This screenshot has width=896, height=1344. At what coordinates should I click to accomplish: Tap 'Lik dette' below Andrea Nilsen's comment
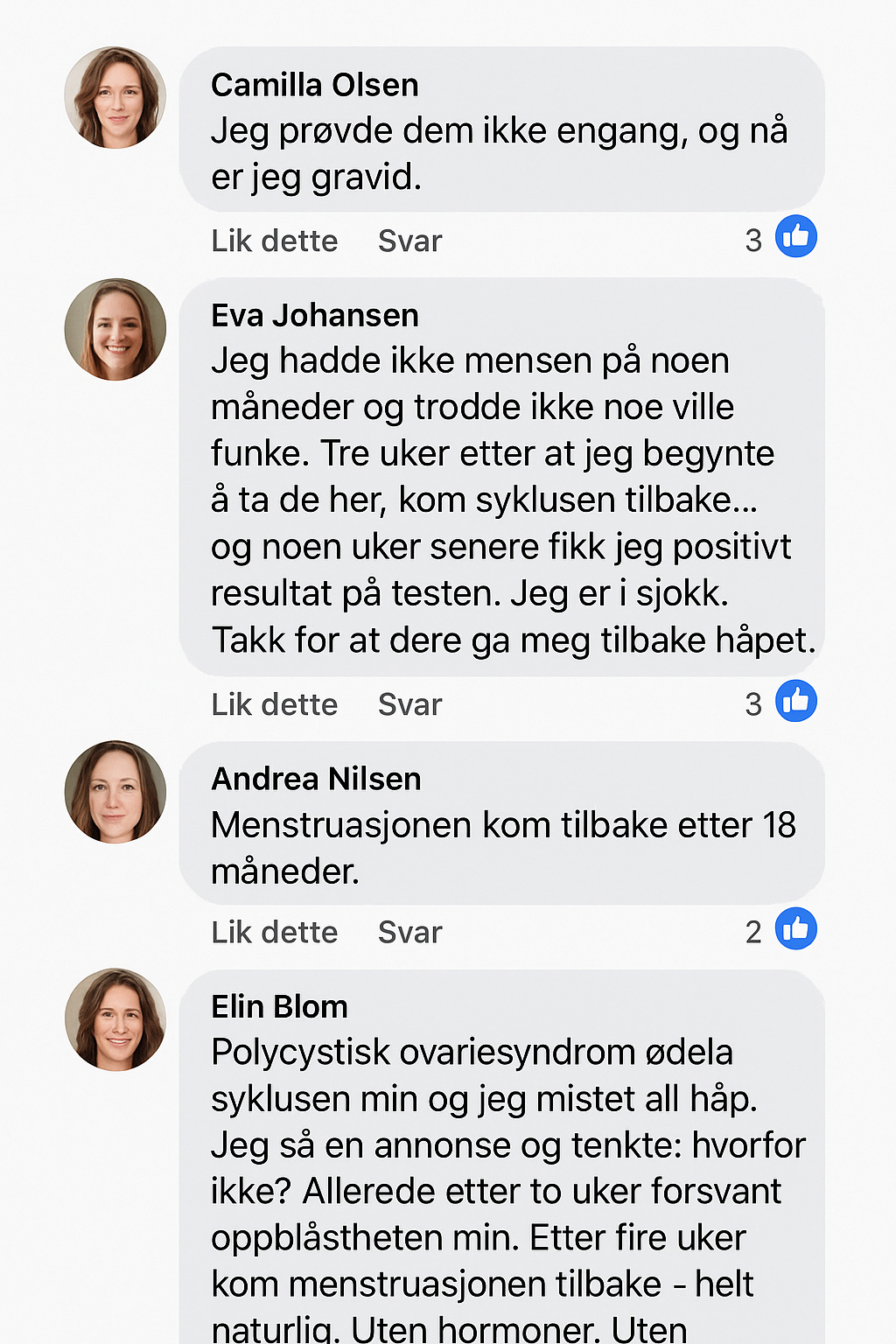click(x=274, y=932)
